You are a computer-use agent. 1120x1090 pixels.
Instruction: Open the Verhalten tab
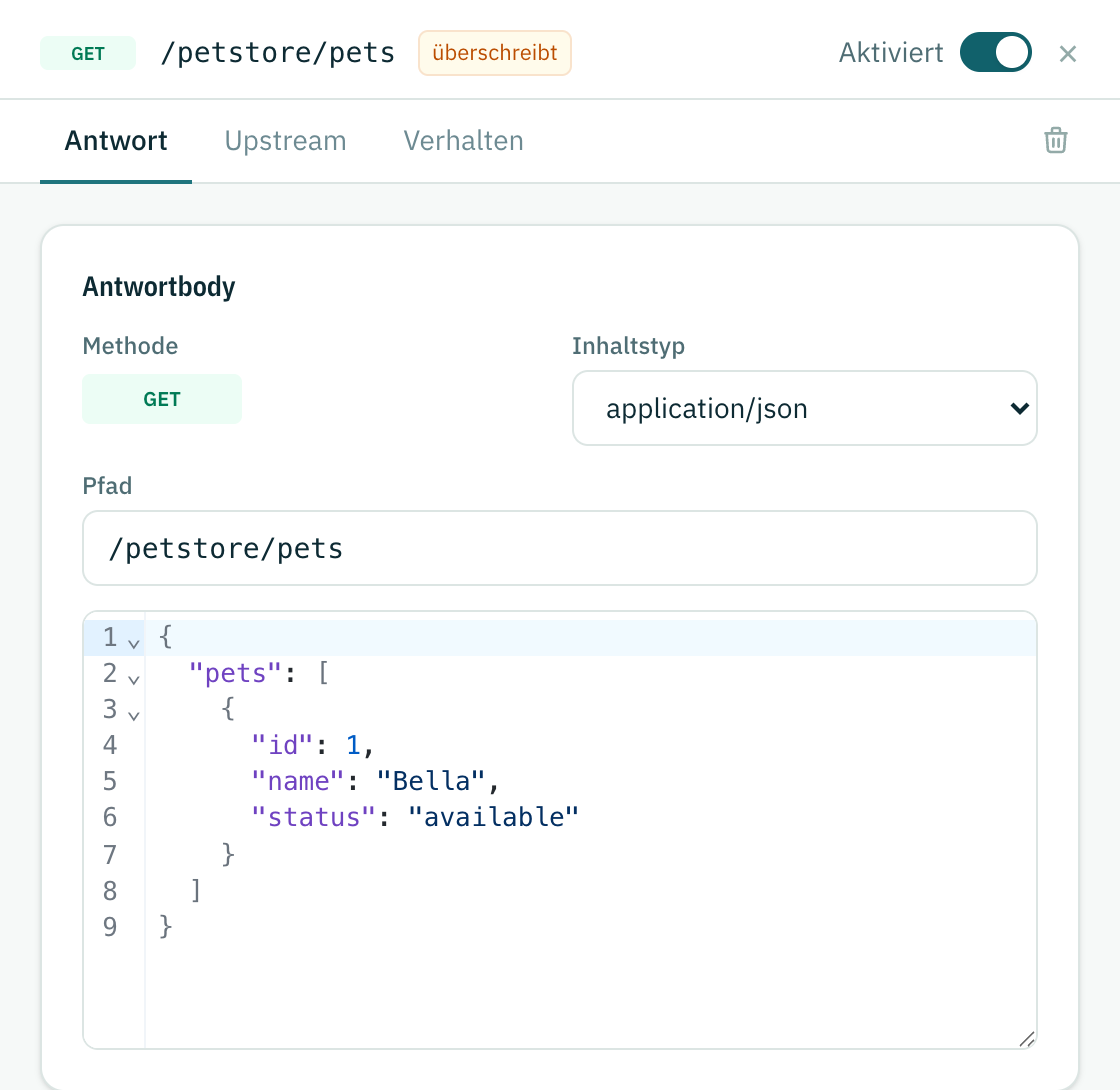(x=463, y=141)
